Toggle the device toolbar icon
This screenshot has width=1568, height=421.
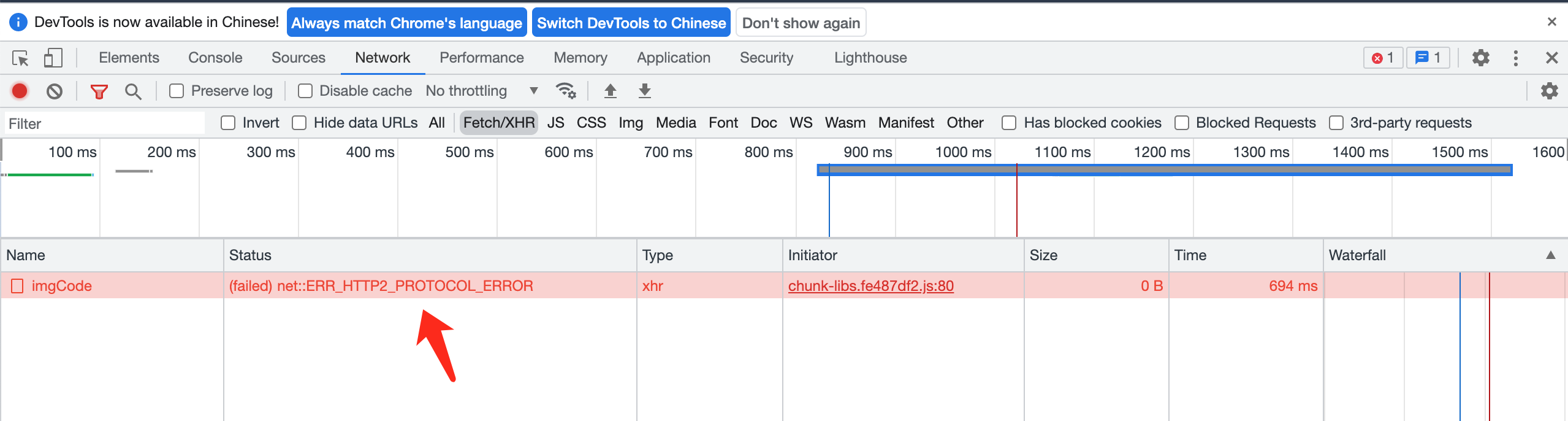pyautogui.click(x=53, y=58)
